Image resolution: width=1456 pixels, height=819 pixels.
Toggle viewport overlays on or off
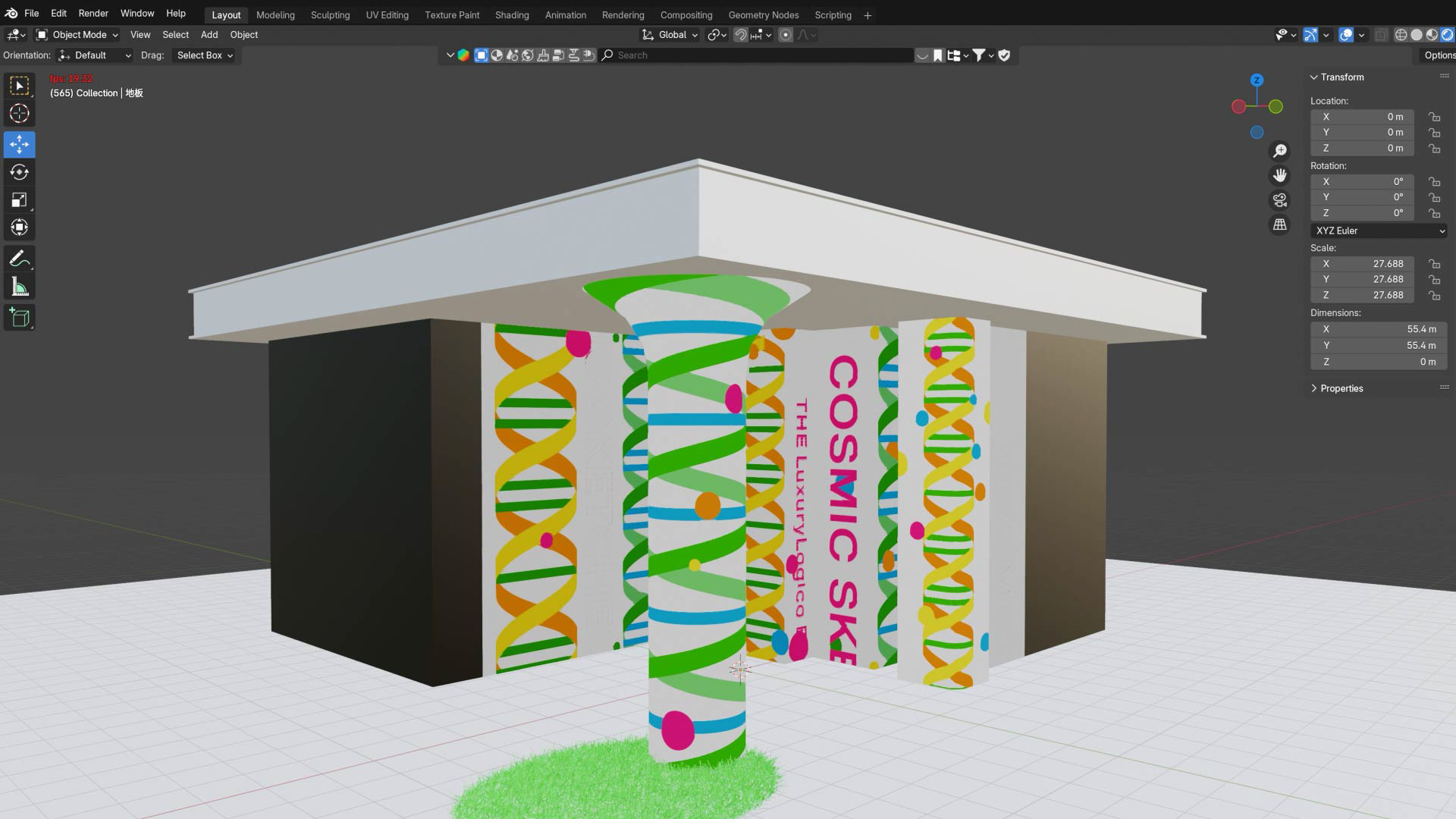[x=1346, y=35]
